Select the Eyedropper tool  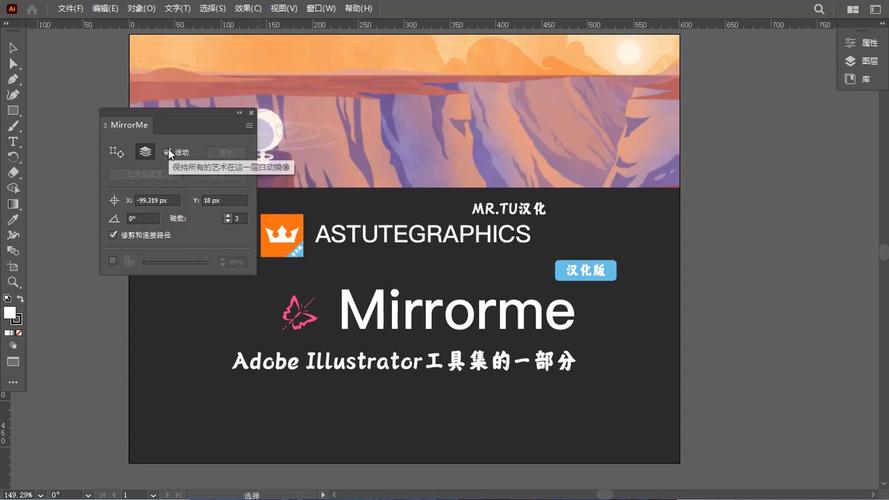(x=13, y=219)
